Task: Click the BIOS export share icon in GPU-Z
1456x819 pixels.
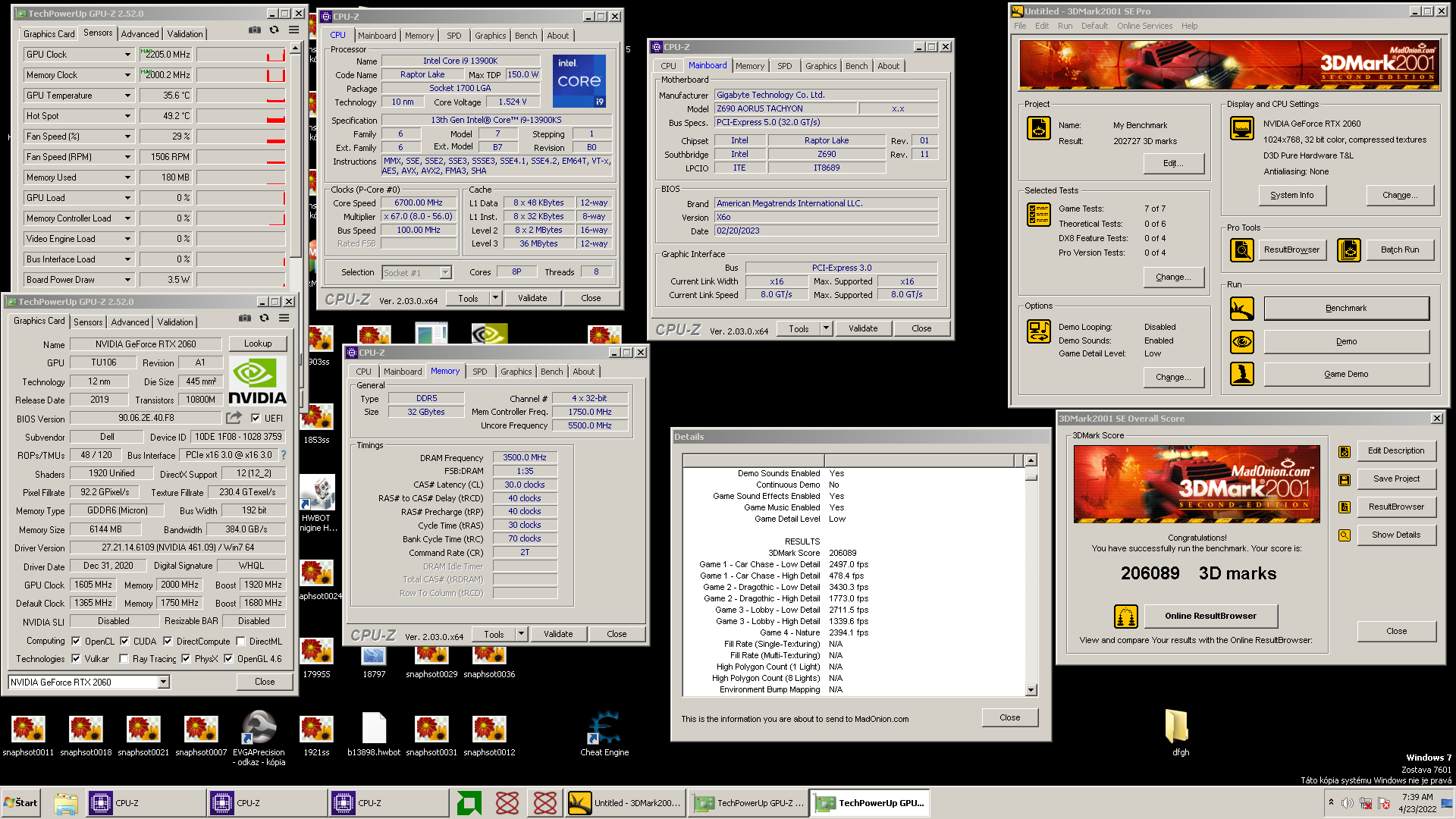Action: (234, 418)
